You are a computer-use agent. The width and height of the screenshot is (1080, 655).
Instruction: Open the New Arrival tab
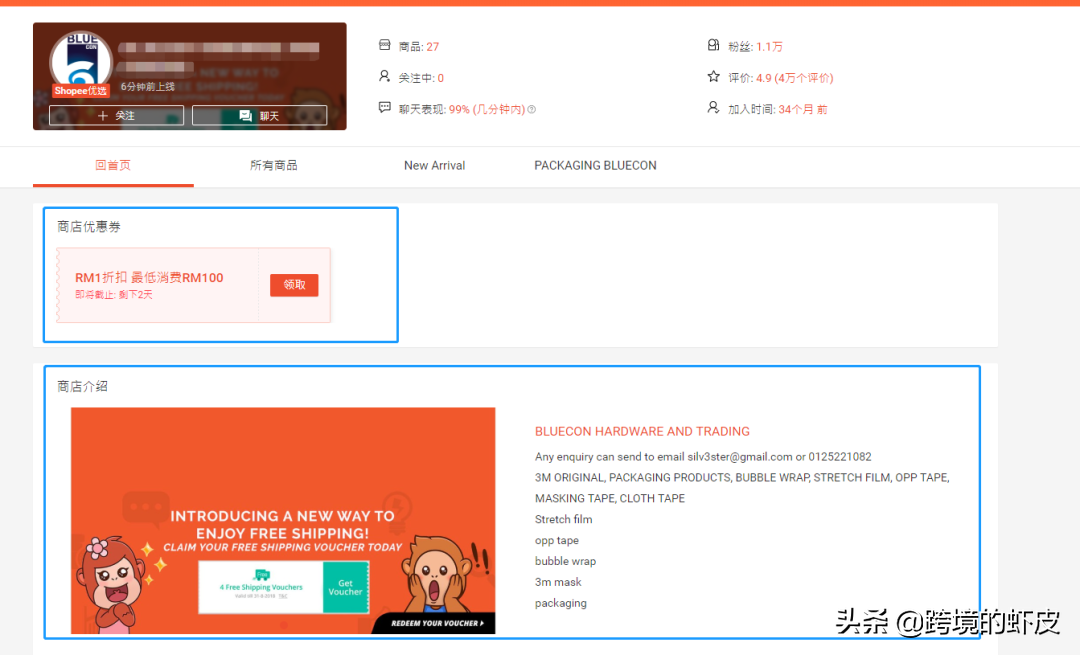click(435, 165)
